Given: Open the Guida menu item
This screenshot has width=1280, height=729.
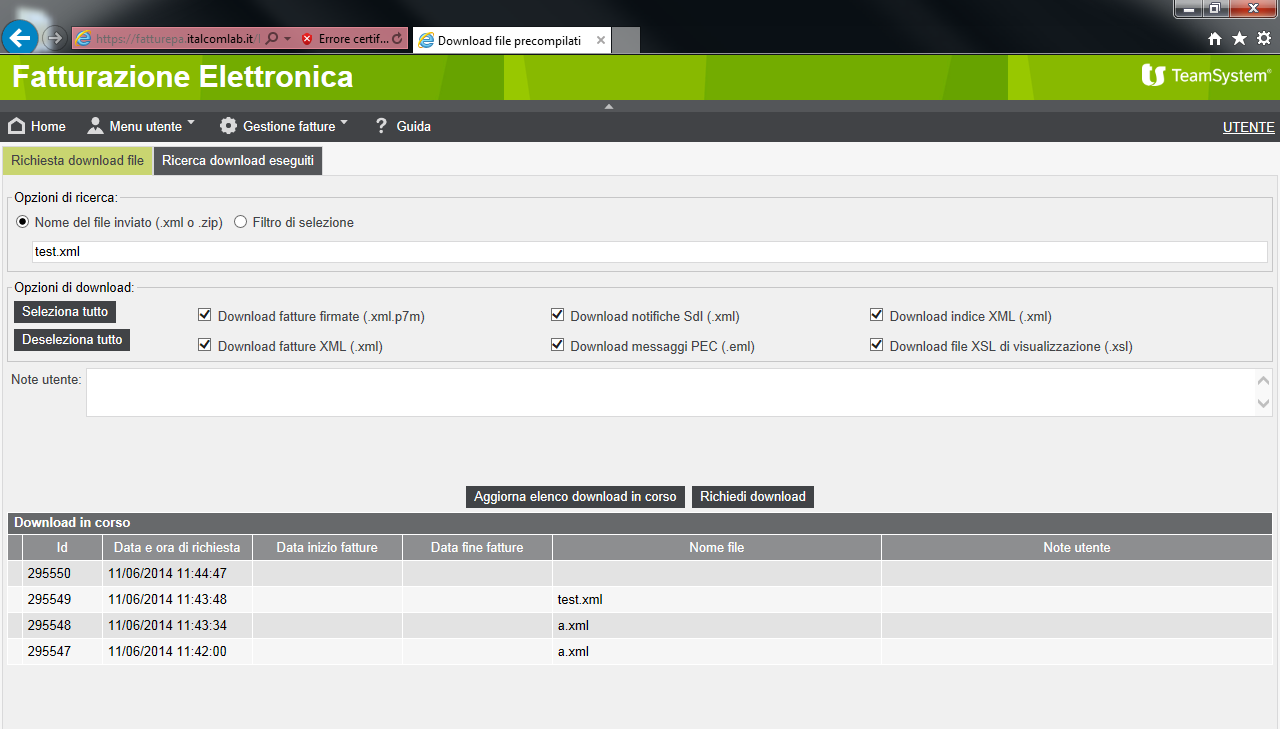Looking at the screenshot, I should (402, 126).
